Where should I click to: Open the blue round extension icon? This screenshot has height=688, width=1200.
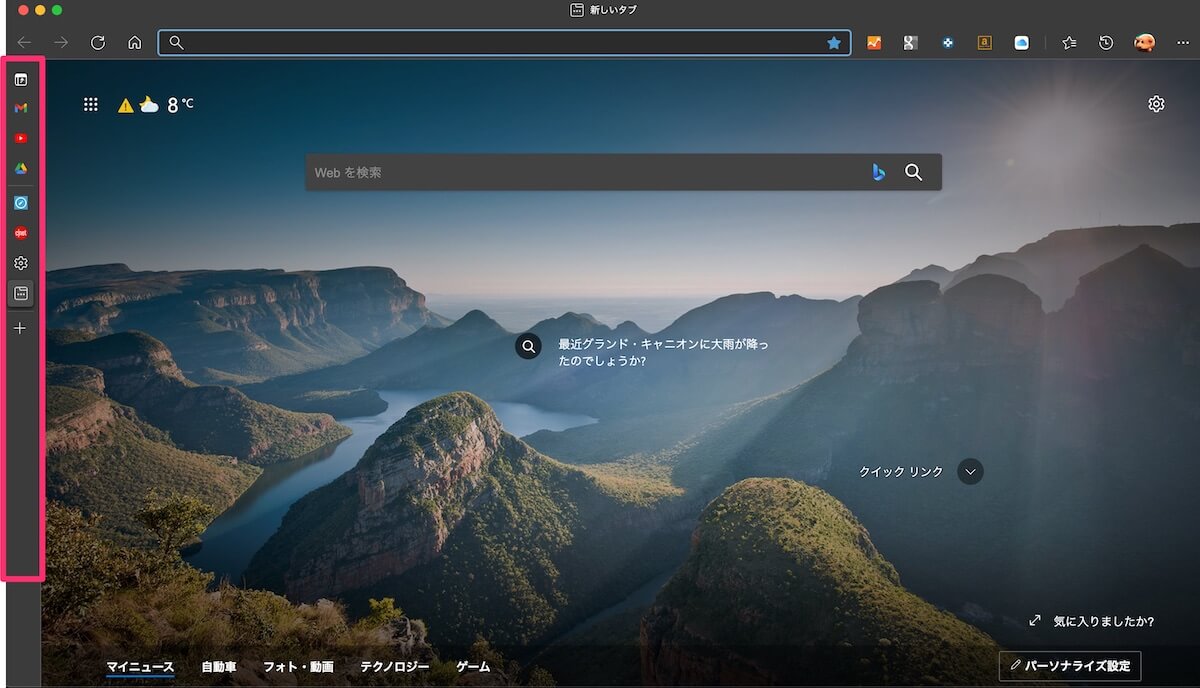948,43
